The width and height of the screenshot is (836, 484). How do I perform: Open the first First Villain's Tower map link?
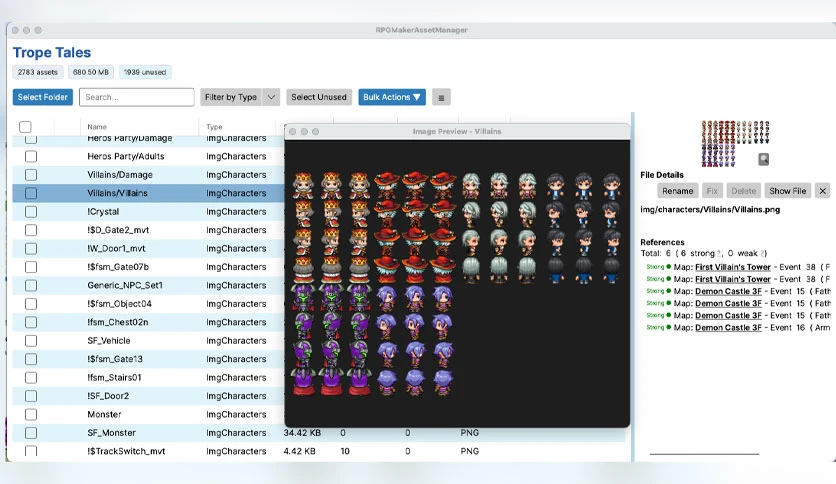(x=733, y=267)
